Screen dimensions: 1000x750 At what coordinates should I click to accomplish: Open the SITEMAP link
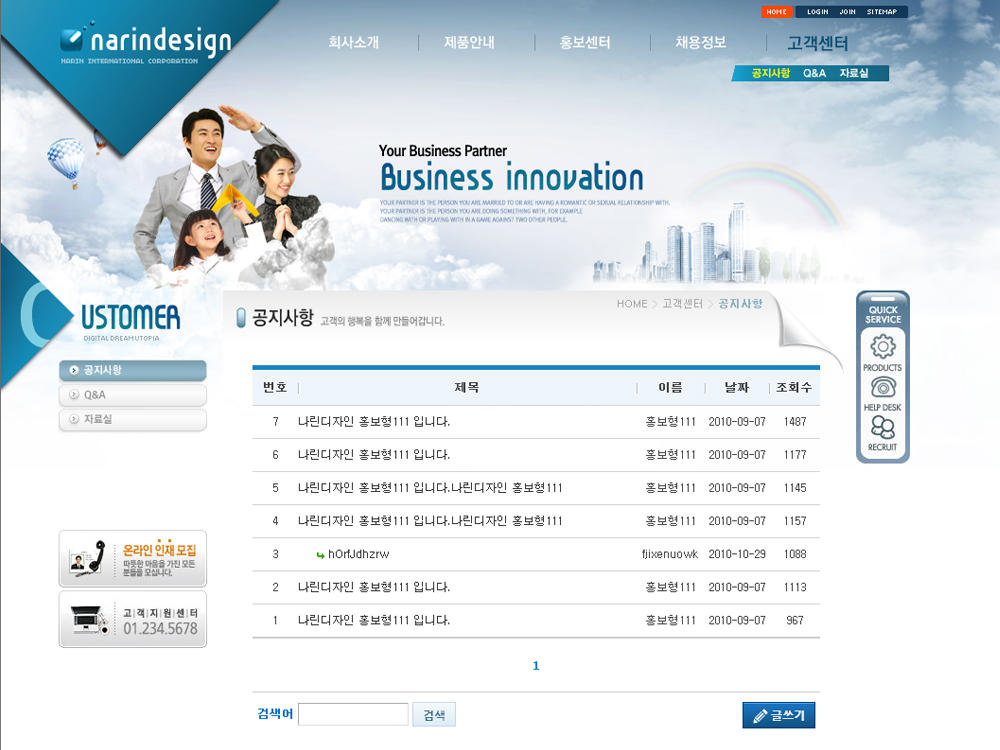pos(882,12)
